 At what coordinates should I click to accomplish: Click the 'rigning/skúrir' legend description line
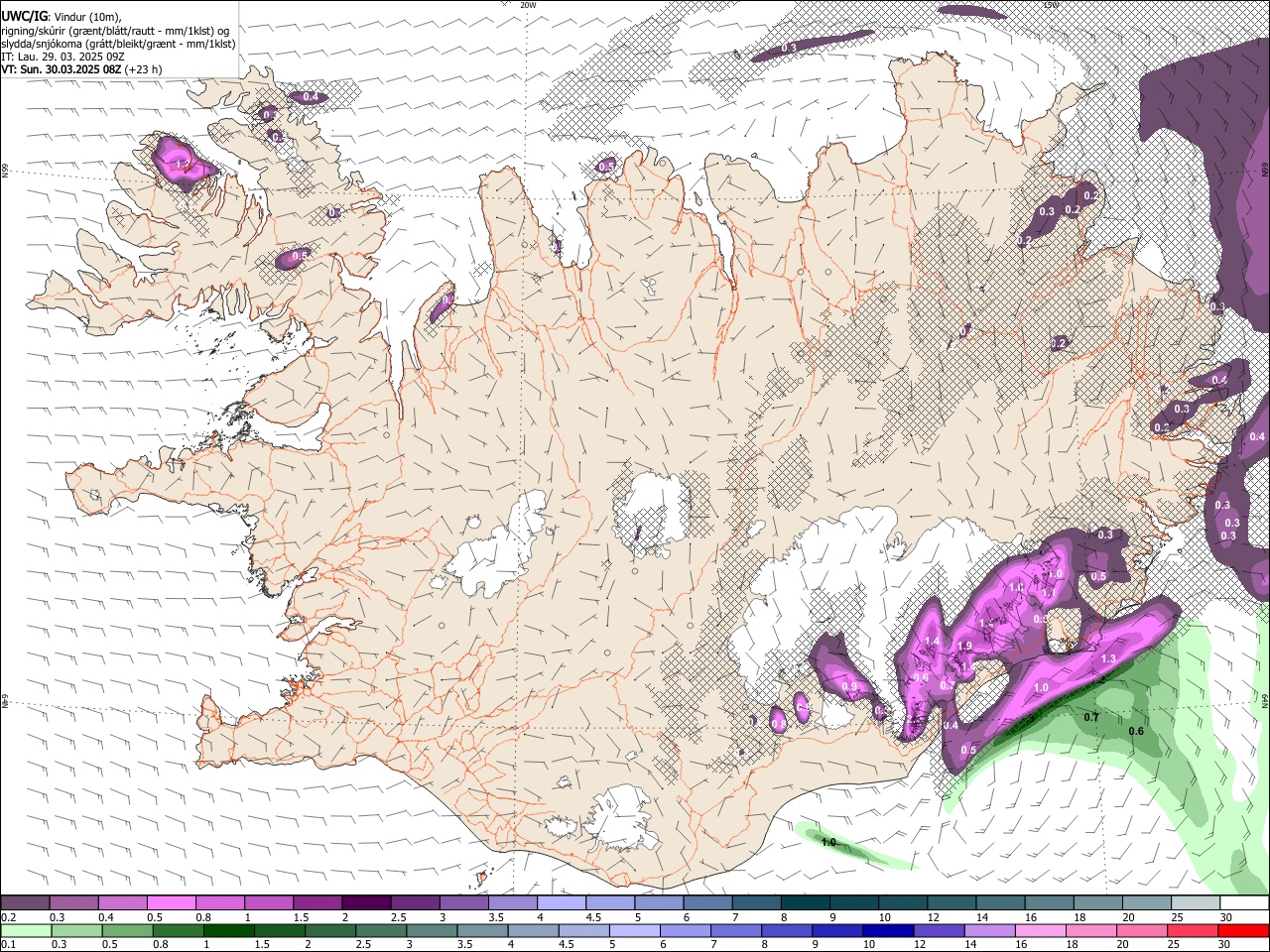click(116, 31)
